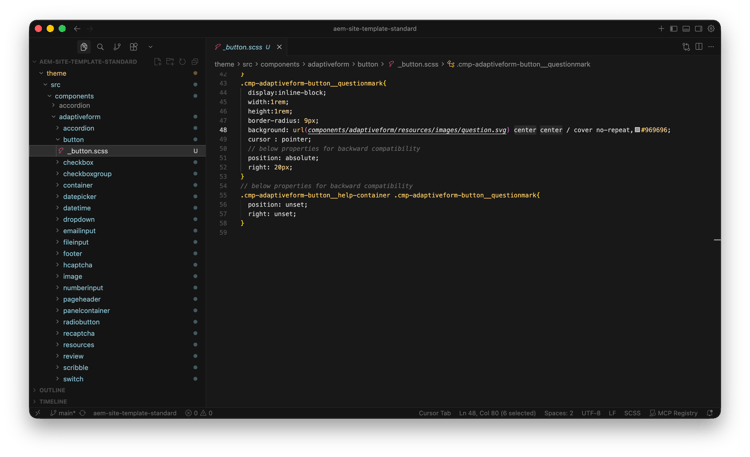Viewport: 750px width, 457px height.
Task: Toggle the bottom panel layout button
Action: 686,29
